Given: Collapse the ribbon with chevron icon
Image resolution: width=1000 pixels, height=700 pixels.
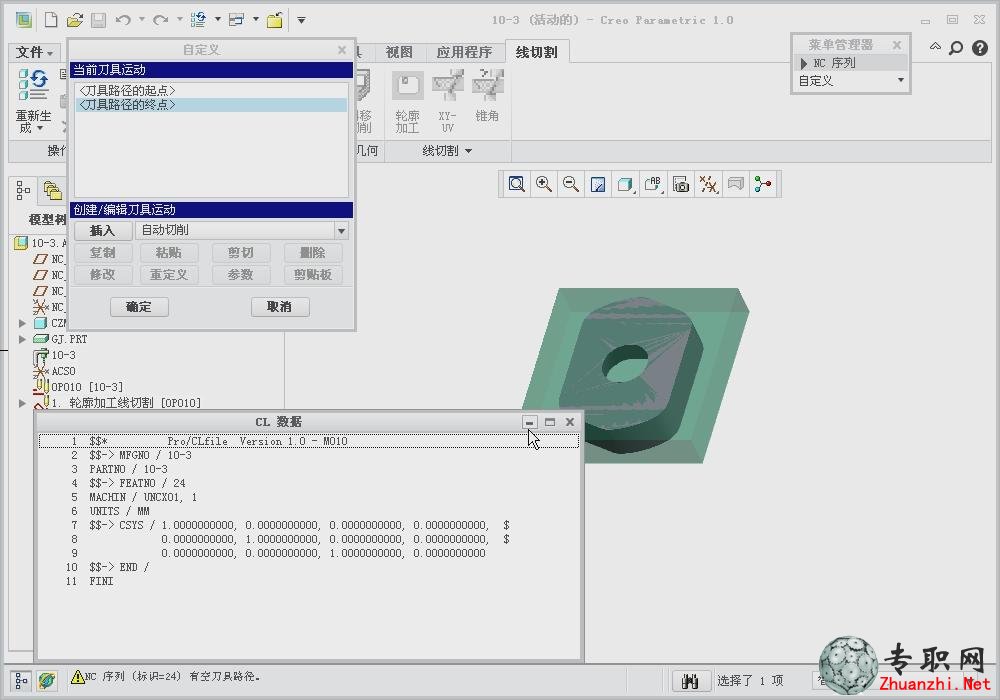Looking at the screenshot, I should click(x=935, y=47).
